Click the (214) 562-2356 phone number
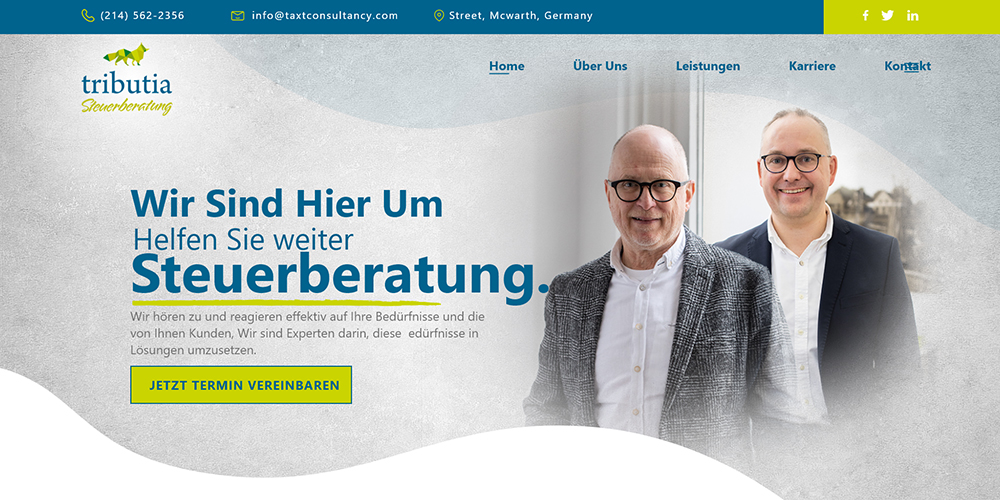The image size is (1000, 500). tap(142, 16)
